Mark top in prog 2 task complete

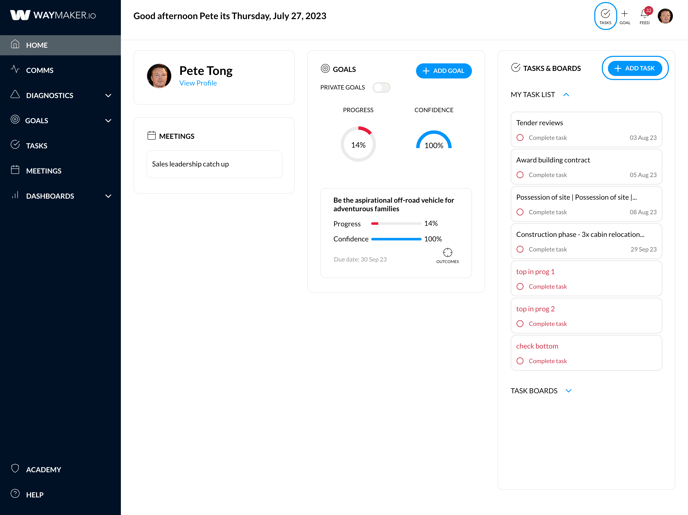pos(520,324)
